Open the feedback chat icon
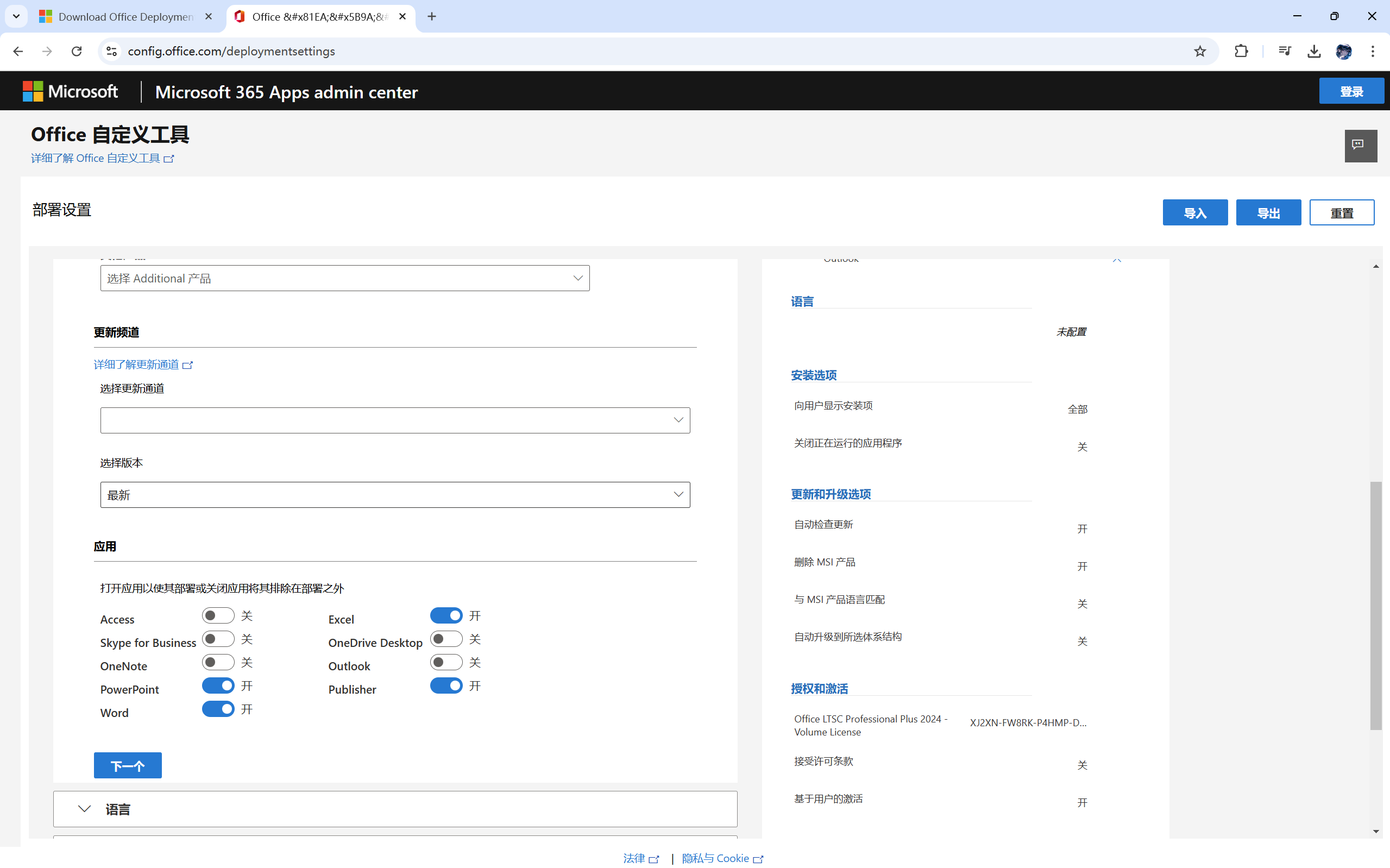This screenshot has height=868, width=1390. tap(1360, 146)
